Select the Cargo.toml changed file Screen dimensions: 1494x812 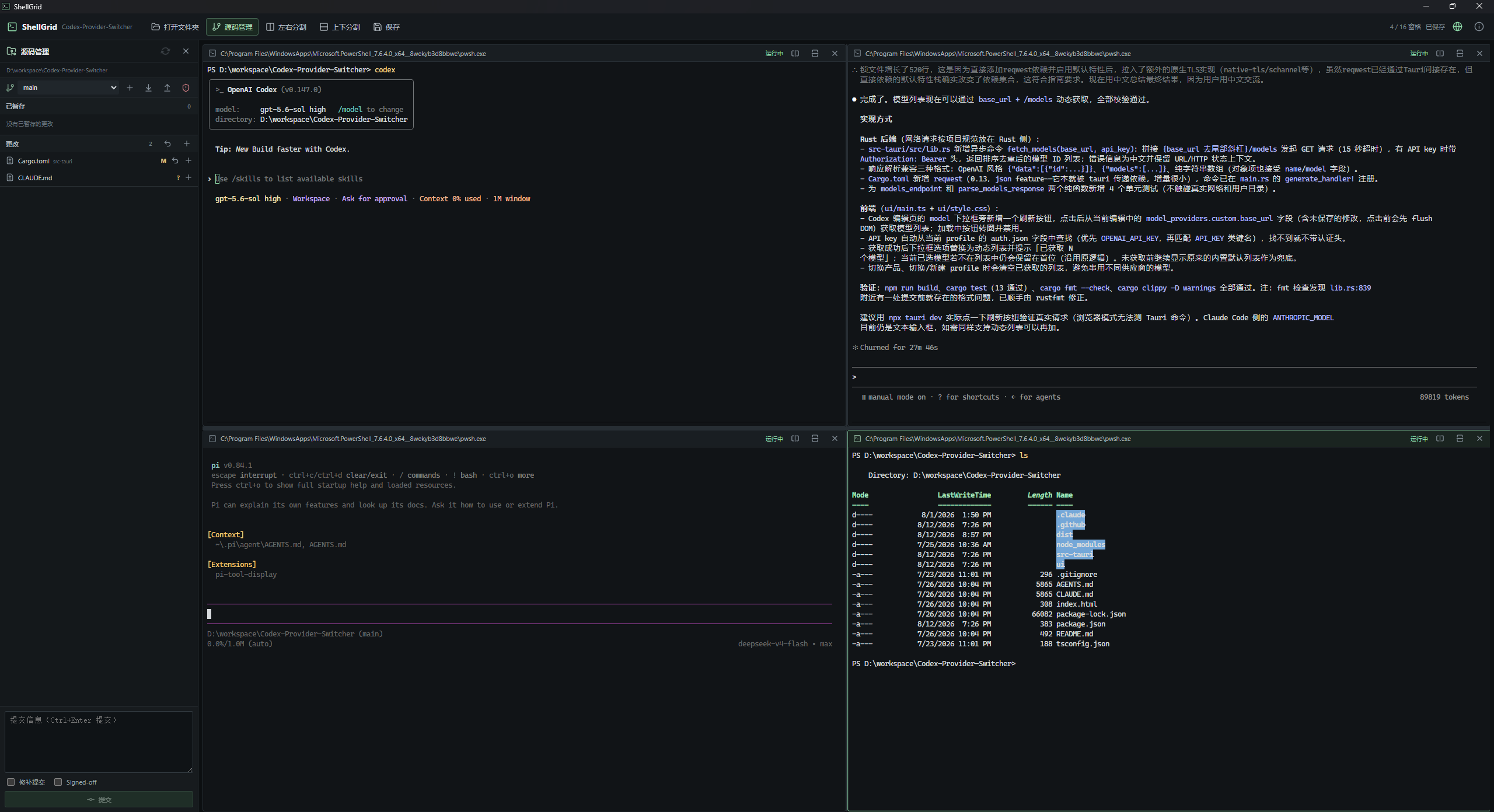[x=99, y=160]
